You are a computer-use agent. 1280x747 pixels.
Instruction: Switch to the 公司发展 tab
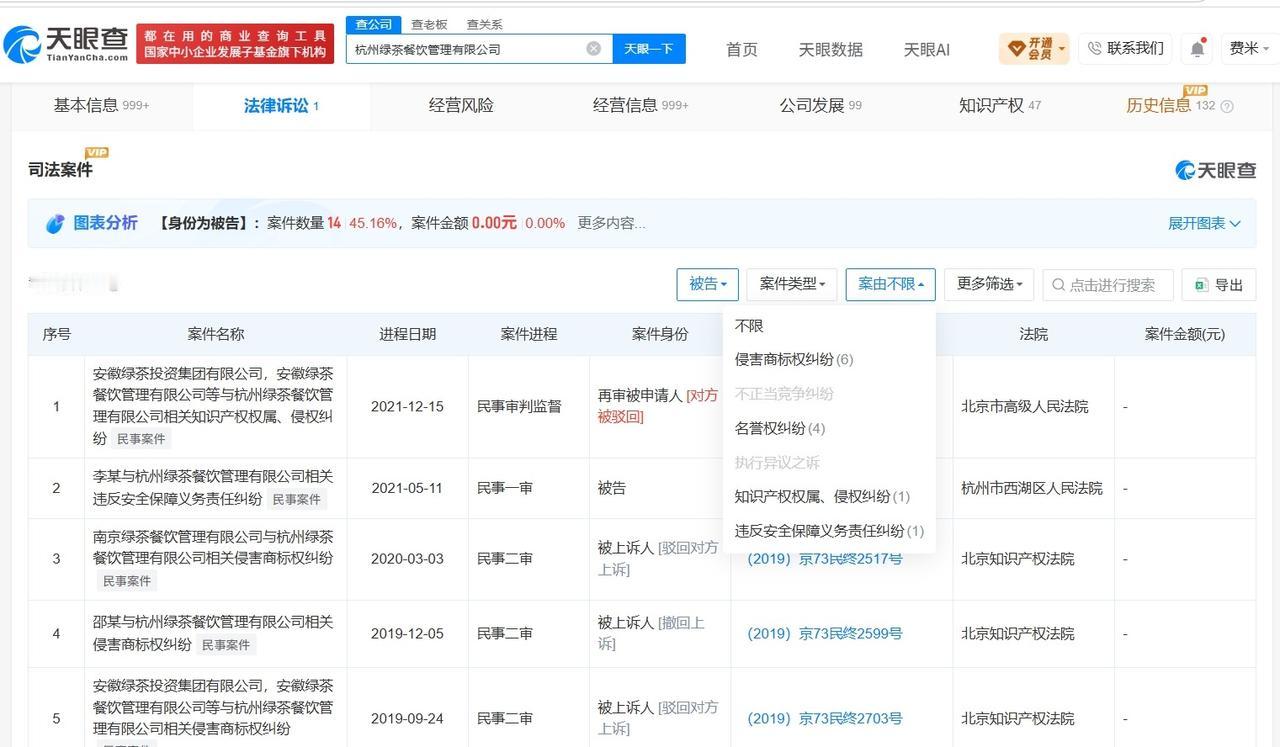tap(820, 105)
